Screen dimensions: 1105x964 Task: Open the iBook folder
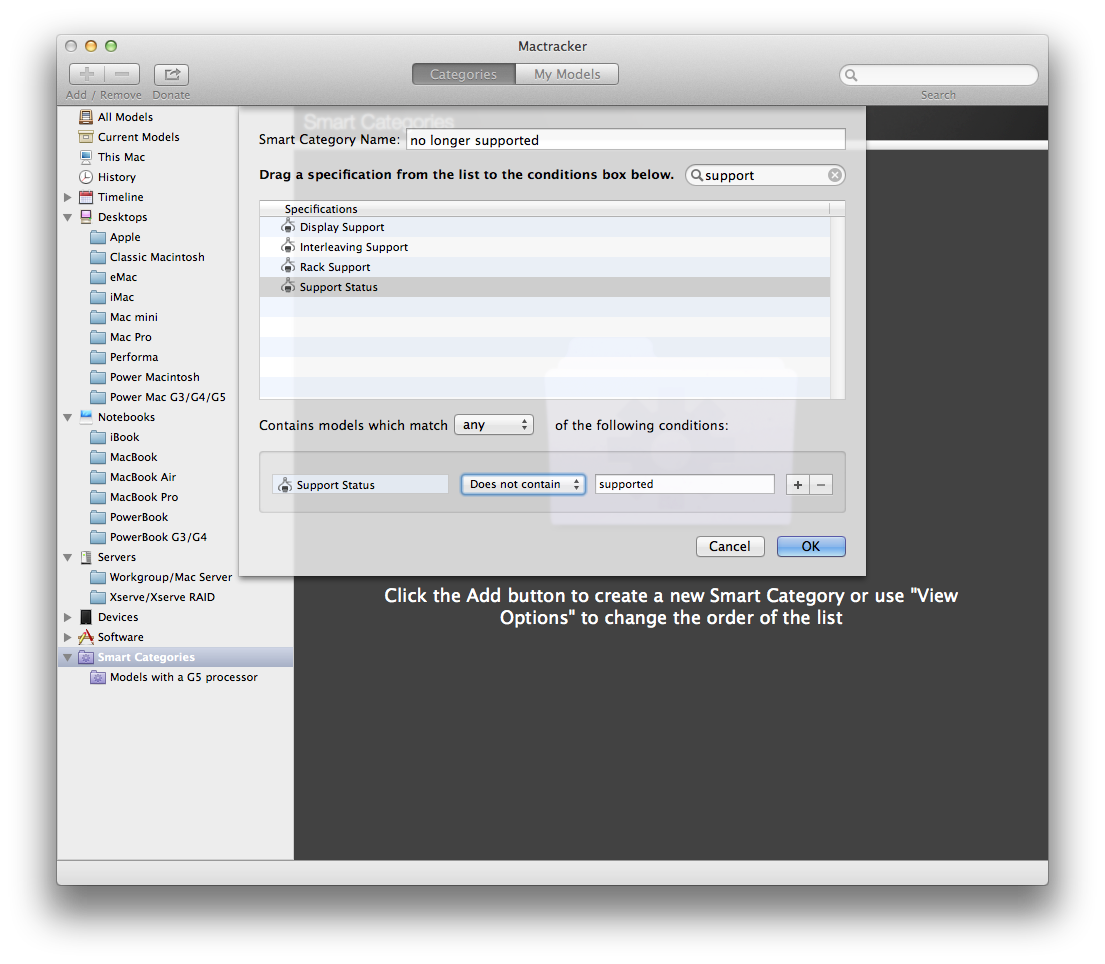[116, 437]
